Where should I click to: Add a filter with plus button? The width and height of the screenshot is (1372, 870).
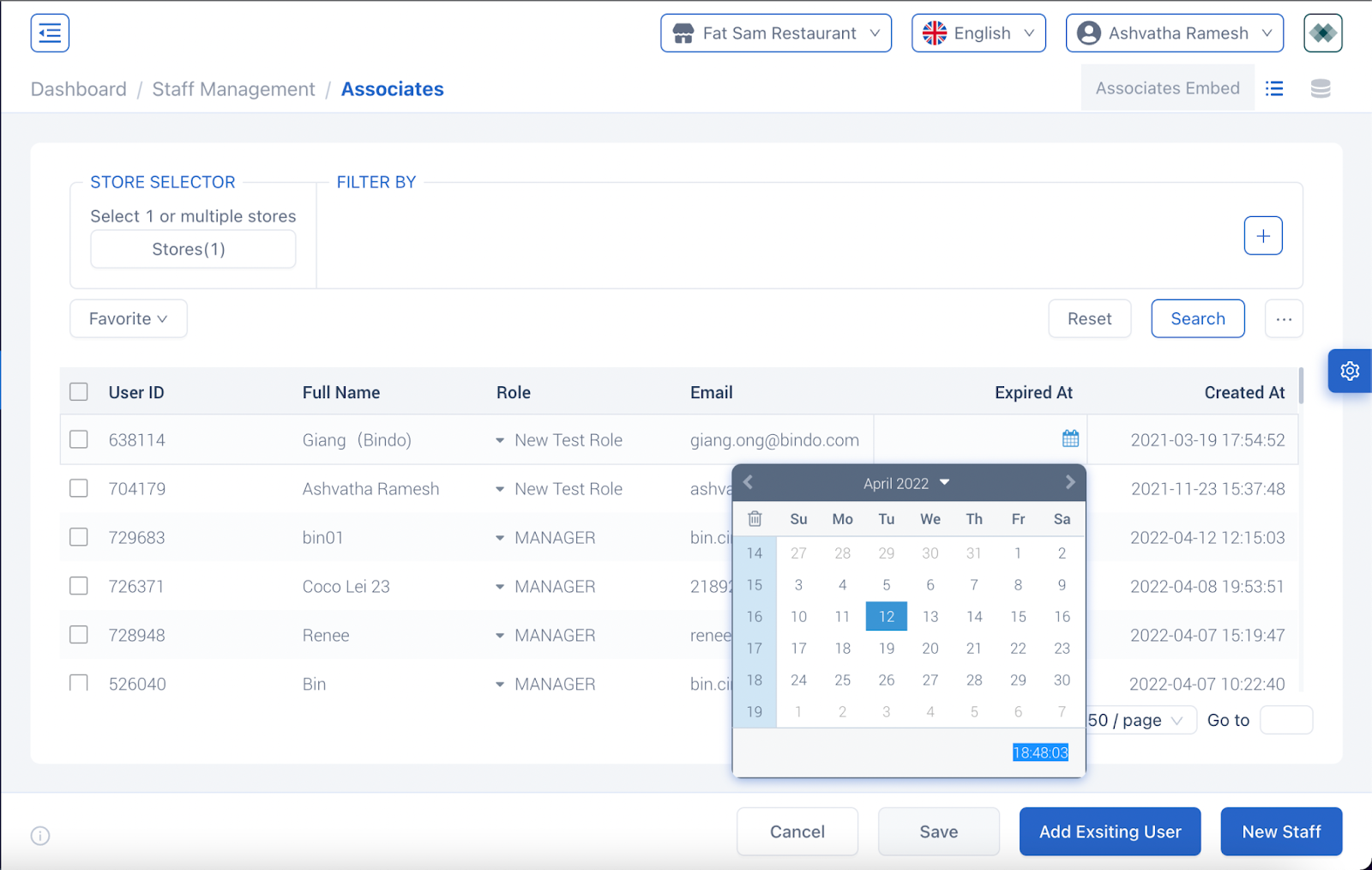tap(1262, 236)
